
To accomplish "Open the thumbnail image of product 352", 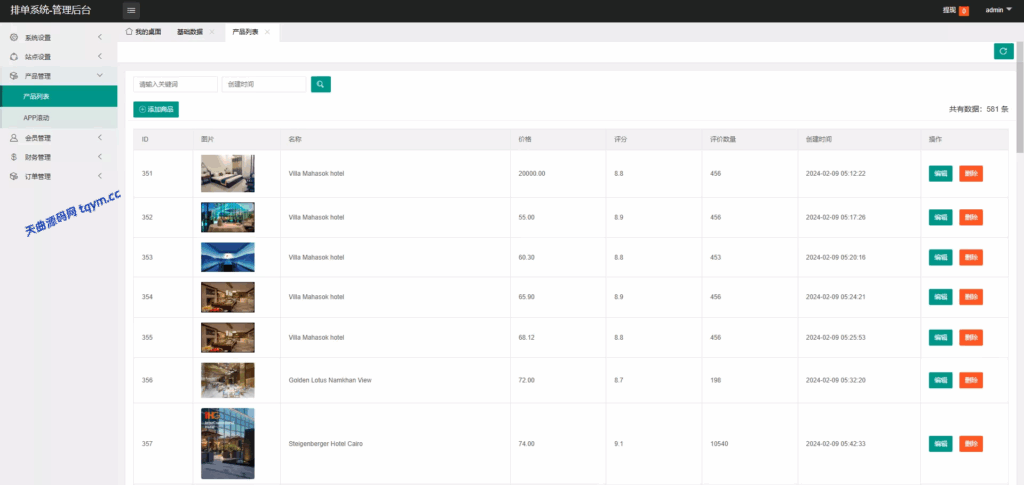I will 228,217.
